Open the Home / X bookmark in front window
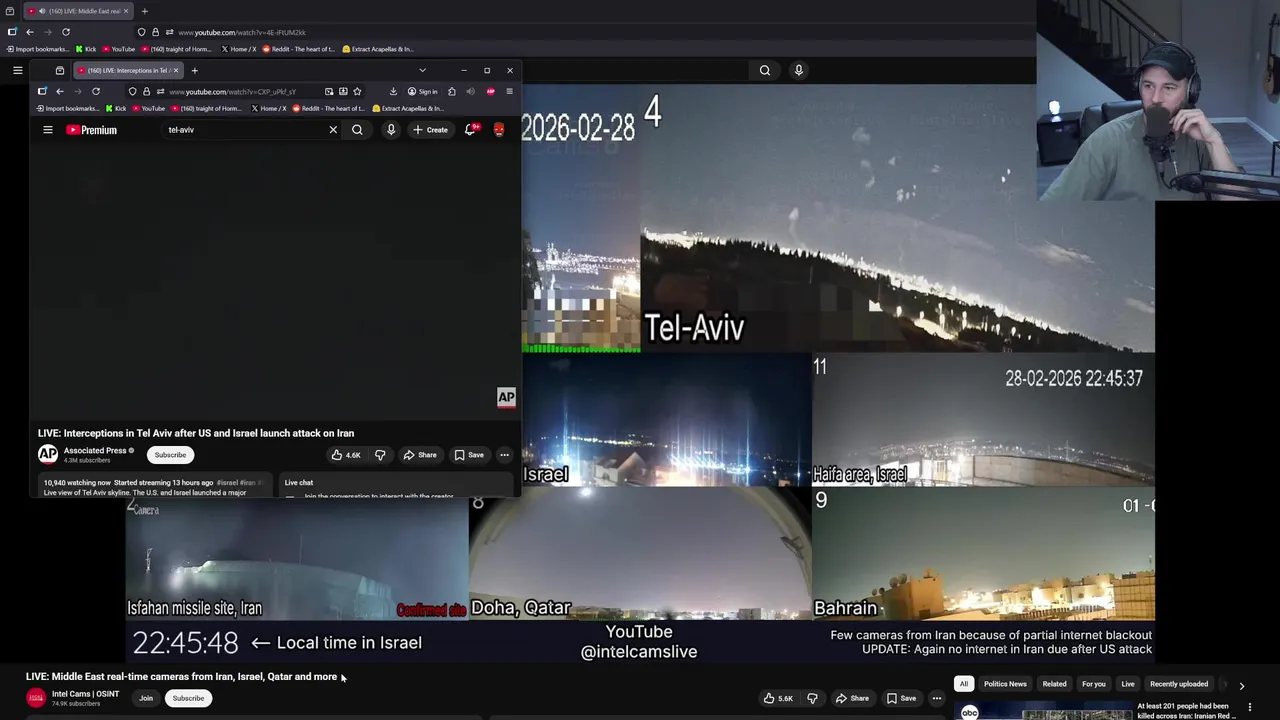The width and height of the screenshot is (1280, 720). click(268, 108)
